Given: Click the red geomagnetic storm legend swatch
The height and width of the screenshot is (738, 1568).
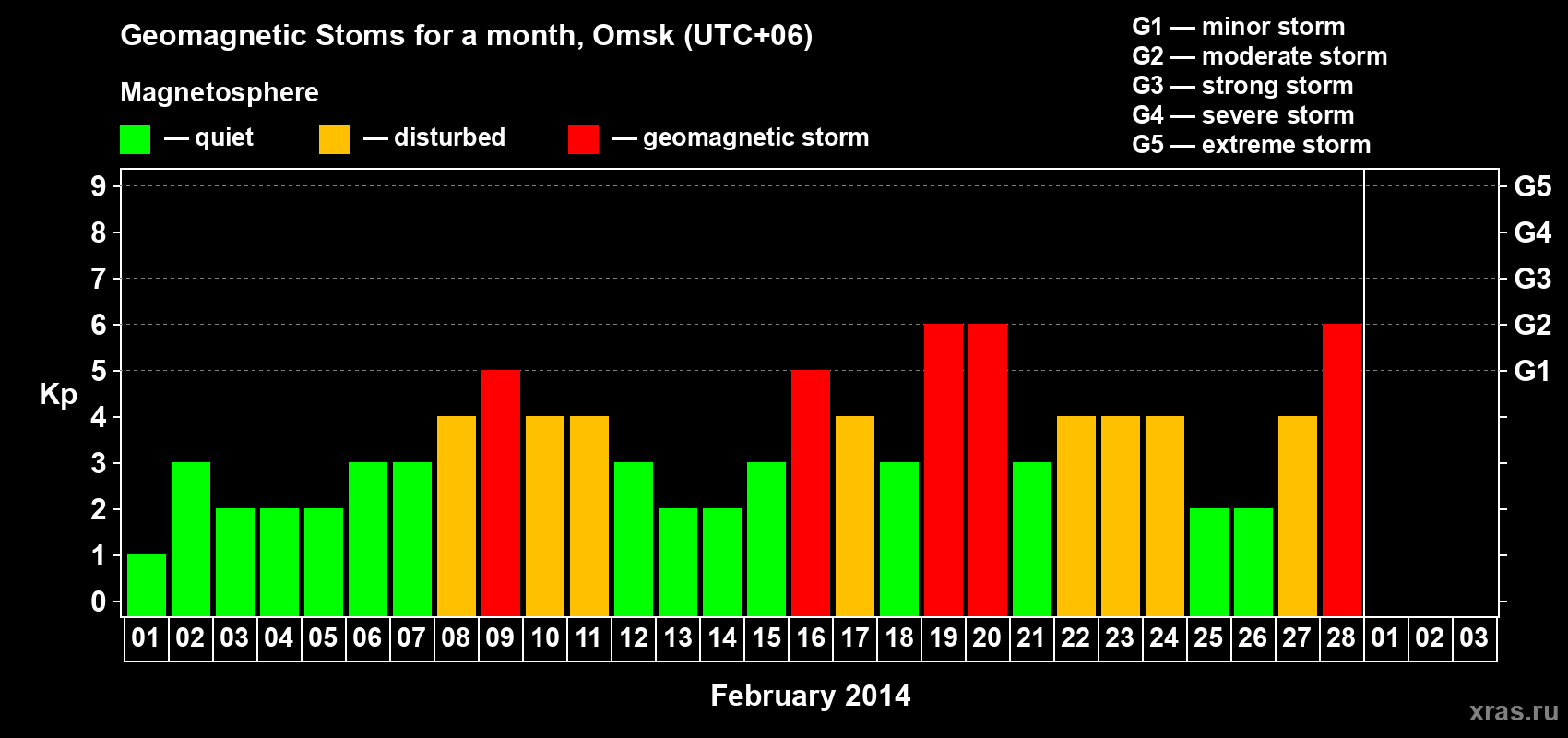Looking at the screenshot, I should point(583,139).
